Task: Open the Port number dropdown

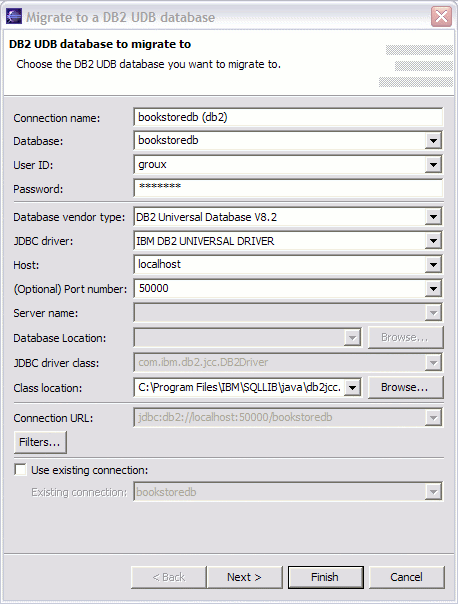Action: point(433,289)
